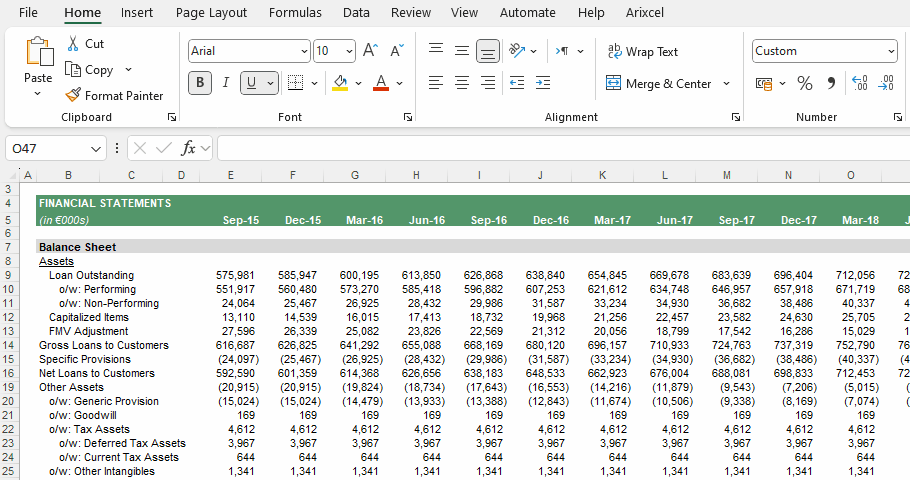Screen dimensions: 910x480
Task: Click into the formula bar input
Action: point(563,149)
